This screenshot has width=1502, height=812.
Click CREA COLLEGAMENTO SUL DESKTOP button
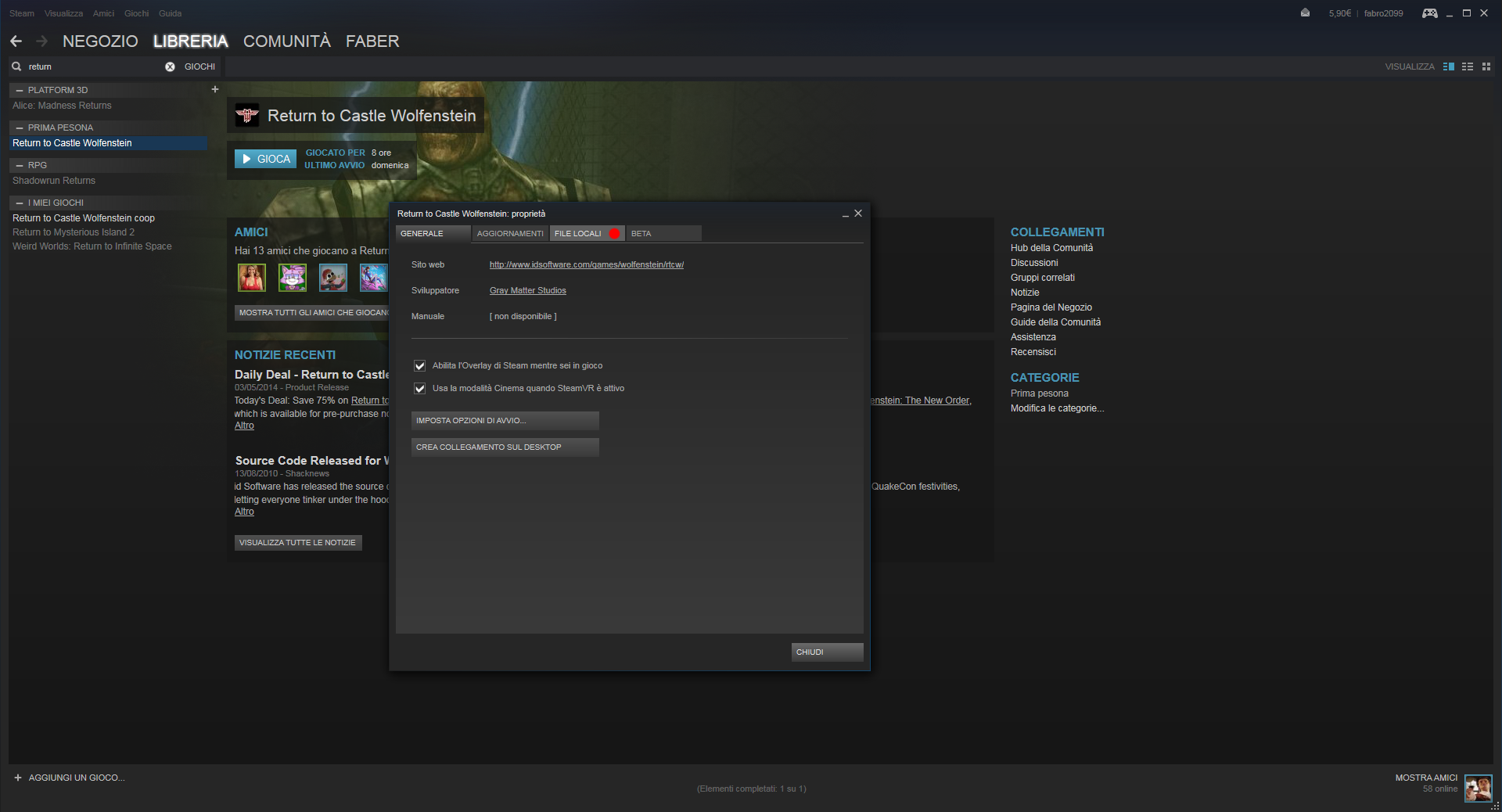tap(505, 447)
